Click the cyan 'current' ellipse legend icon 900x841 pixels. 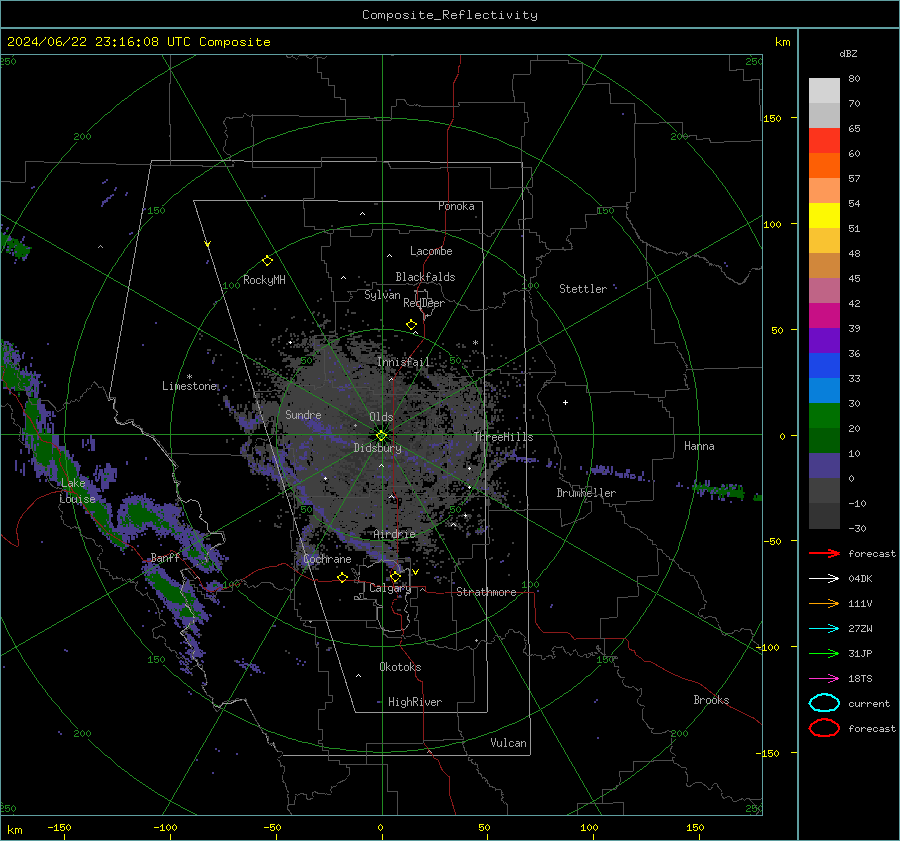click(824, 703)
